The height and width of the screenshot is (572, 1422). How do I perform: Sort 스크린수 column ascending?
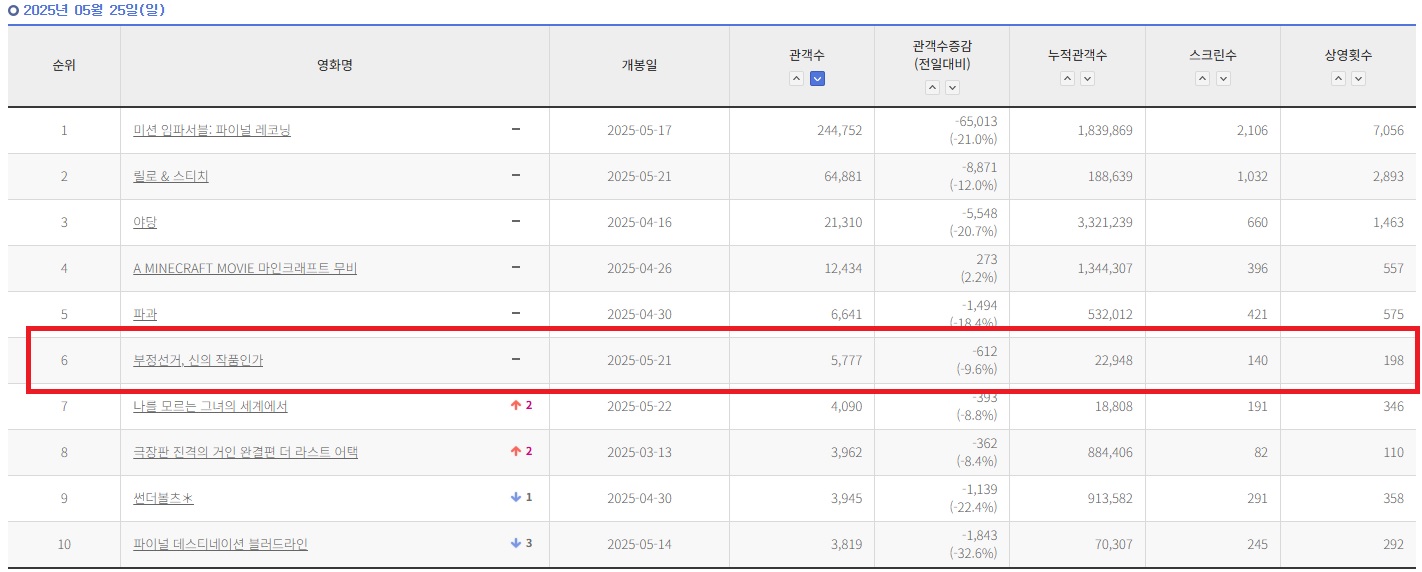click(x=1202, y=79)
